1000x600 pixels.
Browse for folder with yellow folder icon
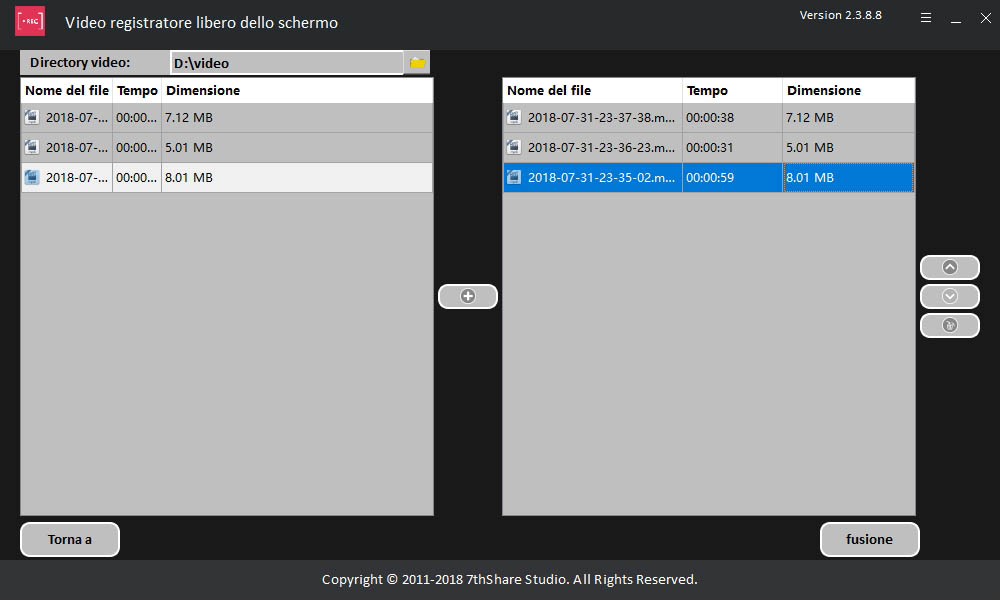point(417,62)
